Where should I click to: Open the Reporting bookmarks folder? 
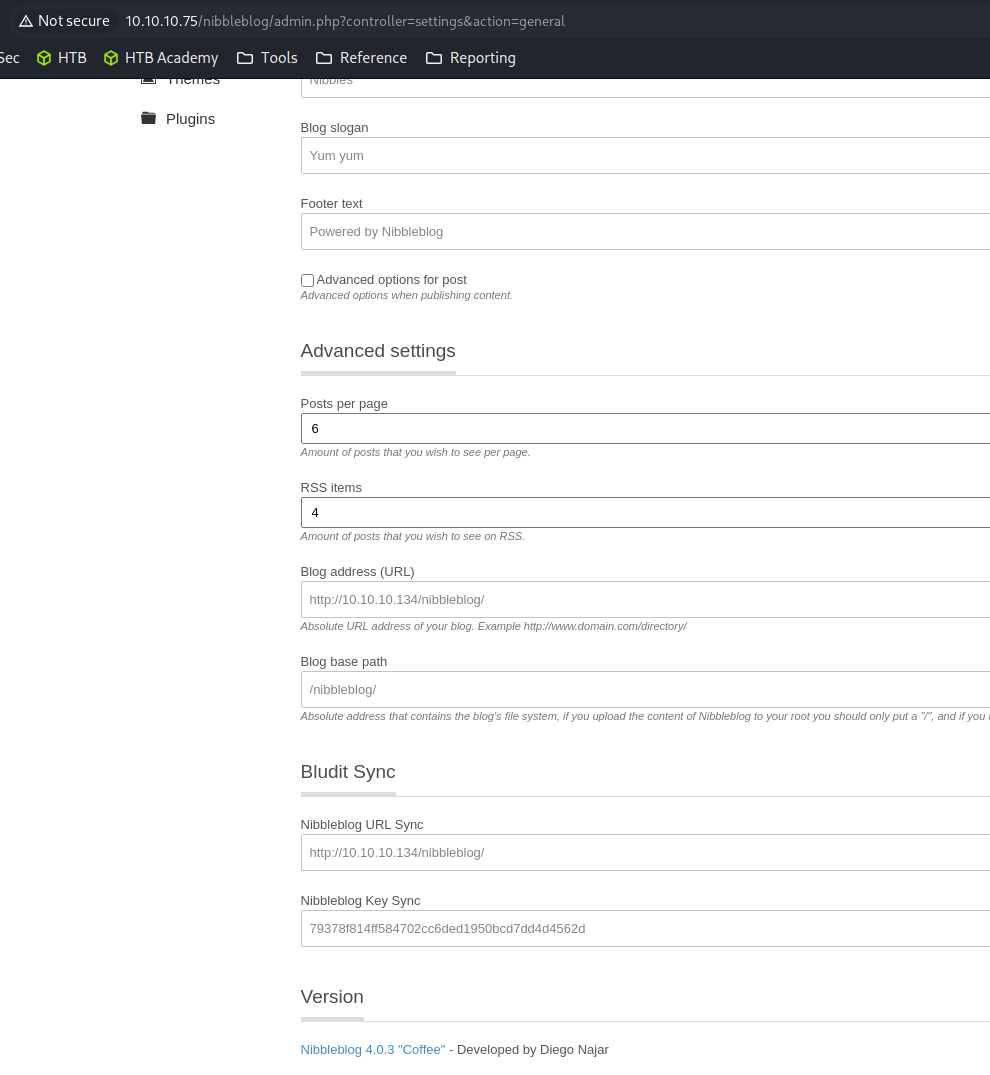pos(470,58)
